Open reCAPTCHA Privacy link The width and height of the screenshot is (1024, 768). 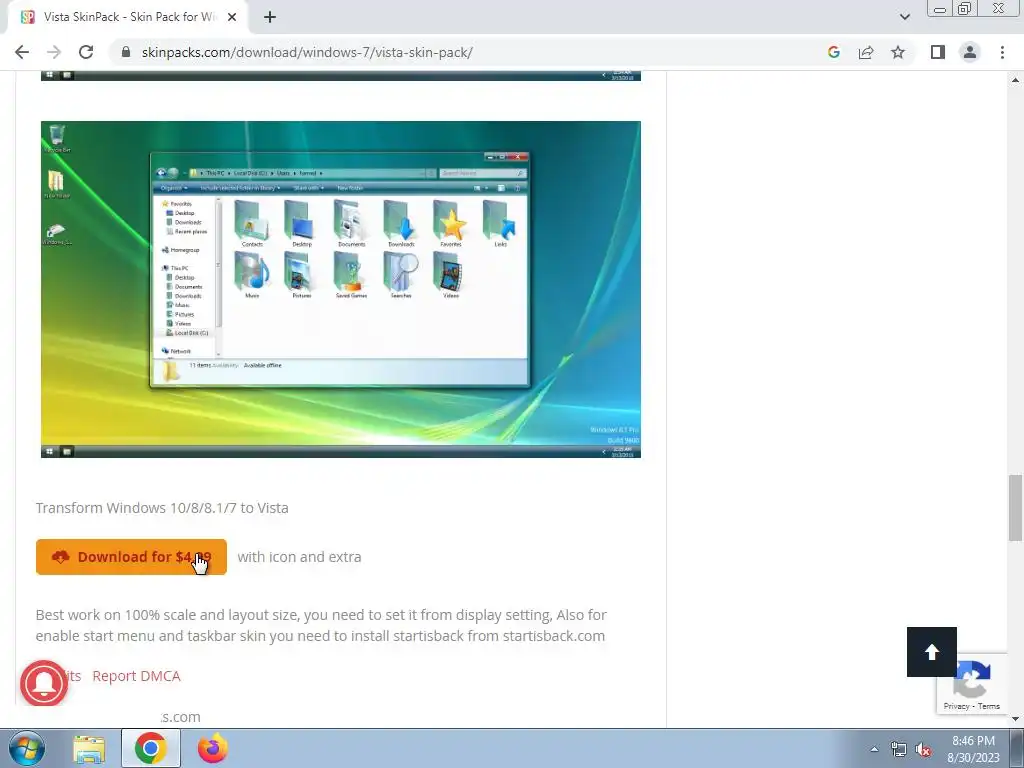coord(956,706)
